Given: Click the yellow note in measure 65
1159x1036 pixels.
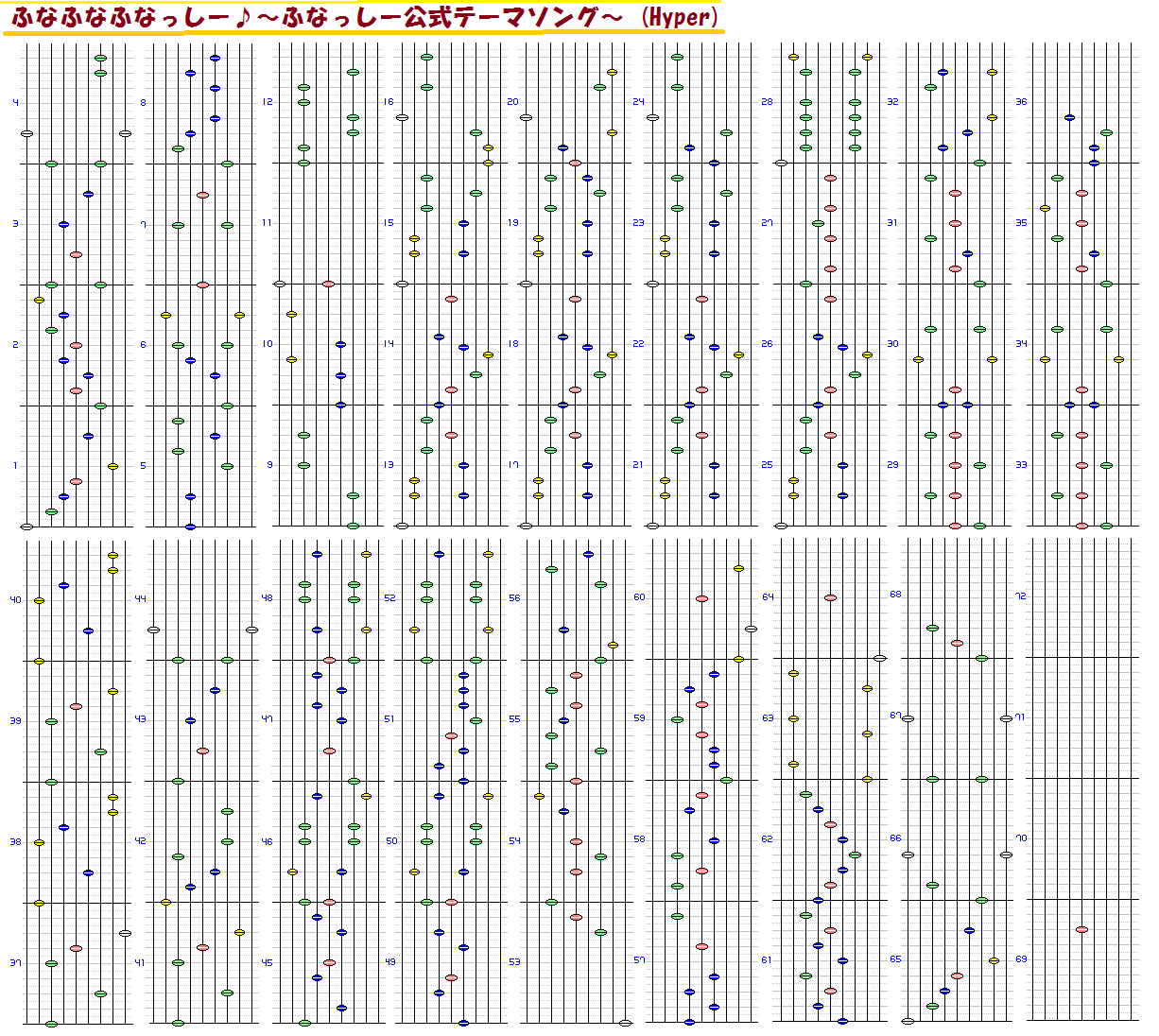Looking at the screenshot, I should click(994, 960).
